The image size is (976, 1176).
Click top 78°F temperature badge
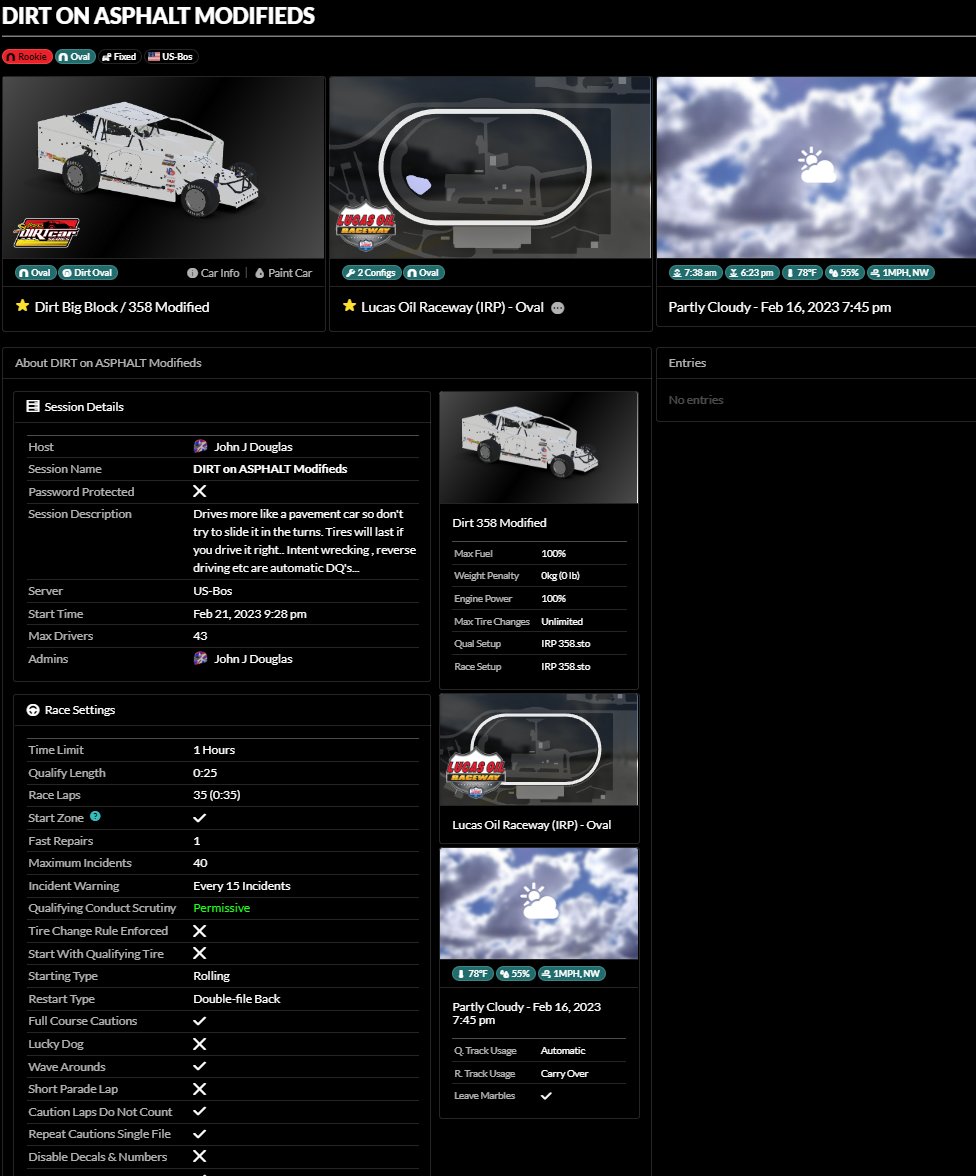[802, 273]
